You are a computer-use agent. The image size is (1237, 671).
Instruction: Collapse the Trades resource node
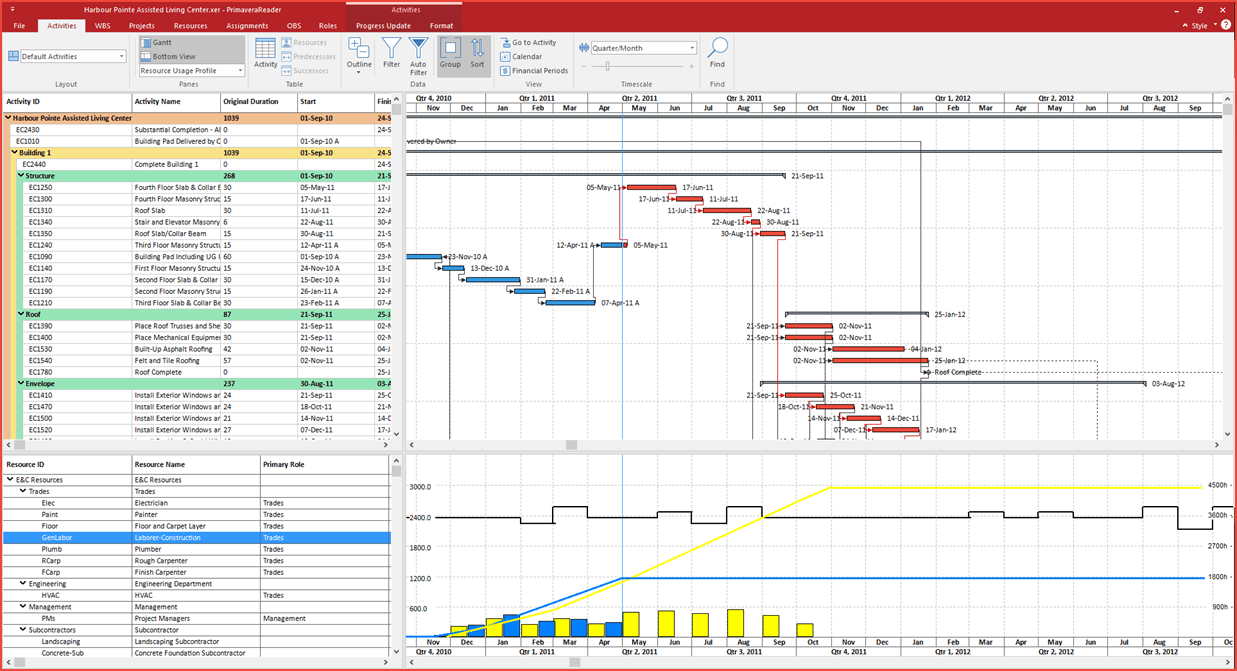click(22, 491)
